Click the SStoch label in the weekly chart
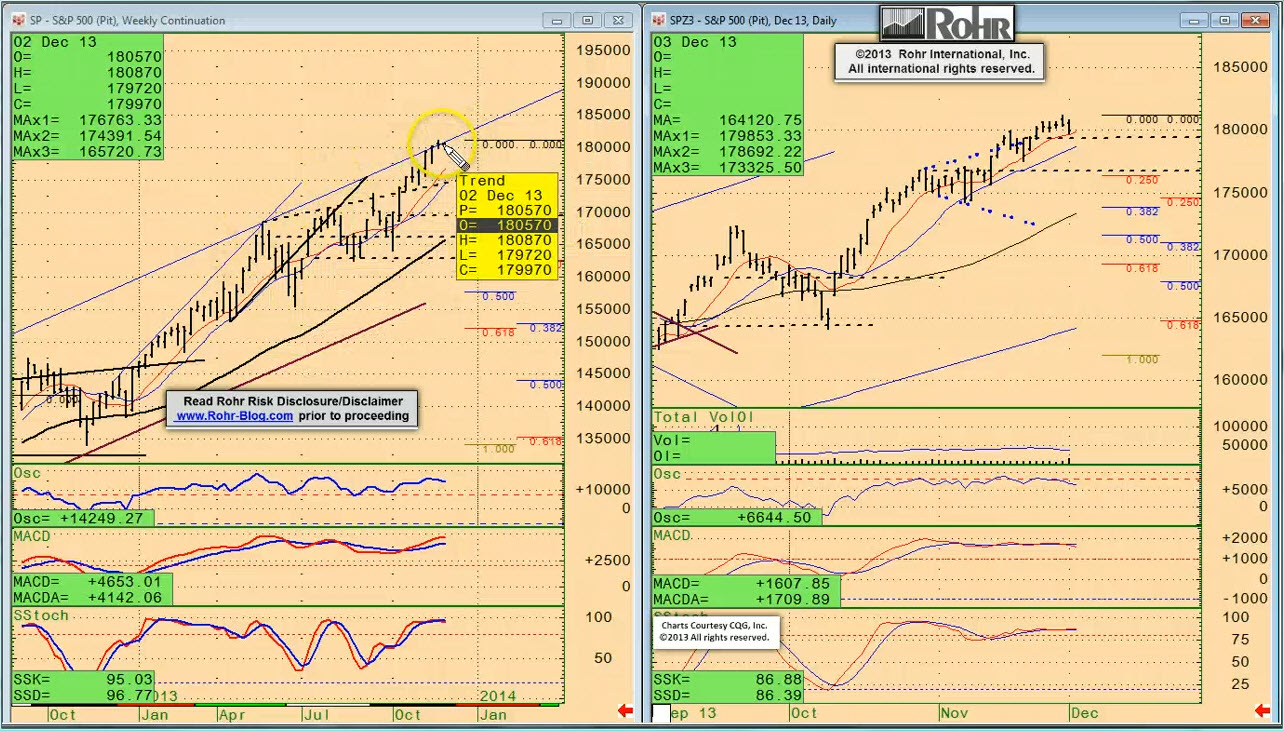The image size is (1284, 731). pos(40,615)
